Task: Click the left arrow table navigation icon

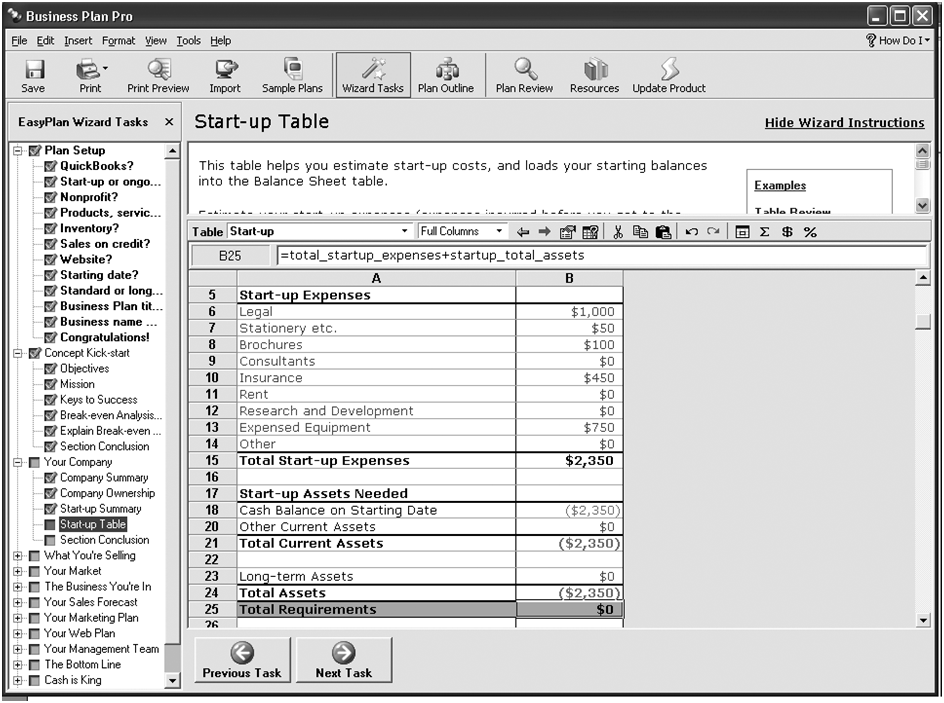Action: tap(523, 232)
